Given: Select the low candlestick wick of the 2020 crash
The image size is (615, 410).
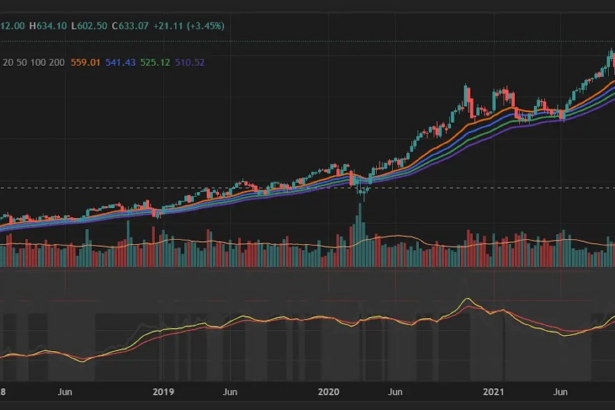Looking at the screenshot, I should tap(364, 198).
